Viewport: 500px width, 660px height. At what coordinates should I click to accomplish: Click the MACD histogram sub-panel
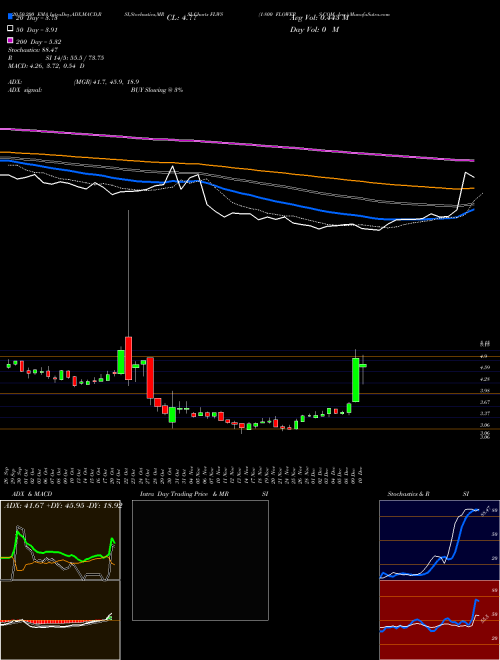(60, 620)
